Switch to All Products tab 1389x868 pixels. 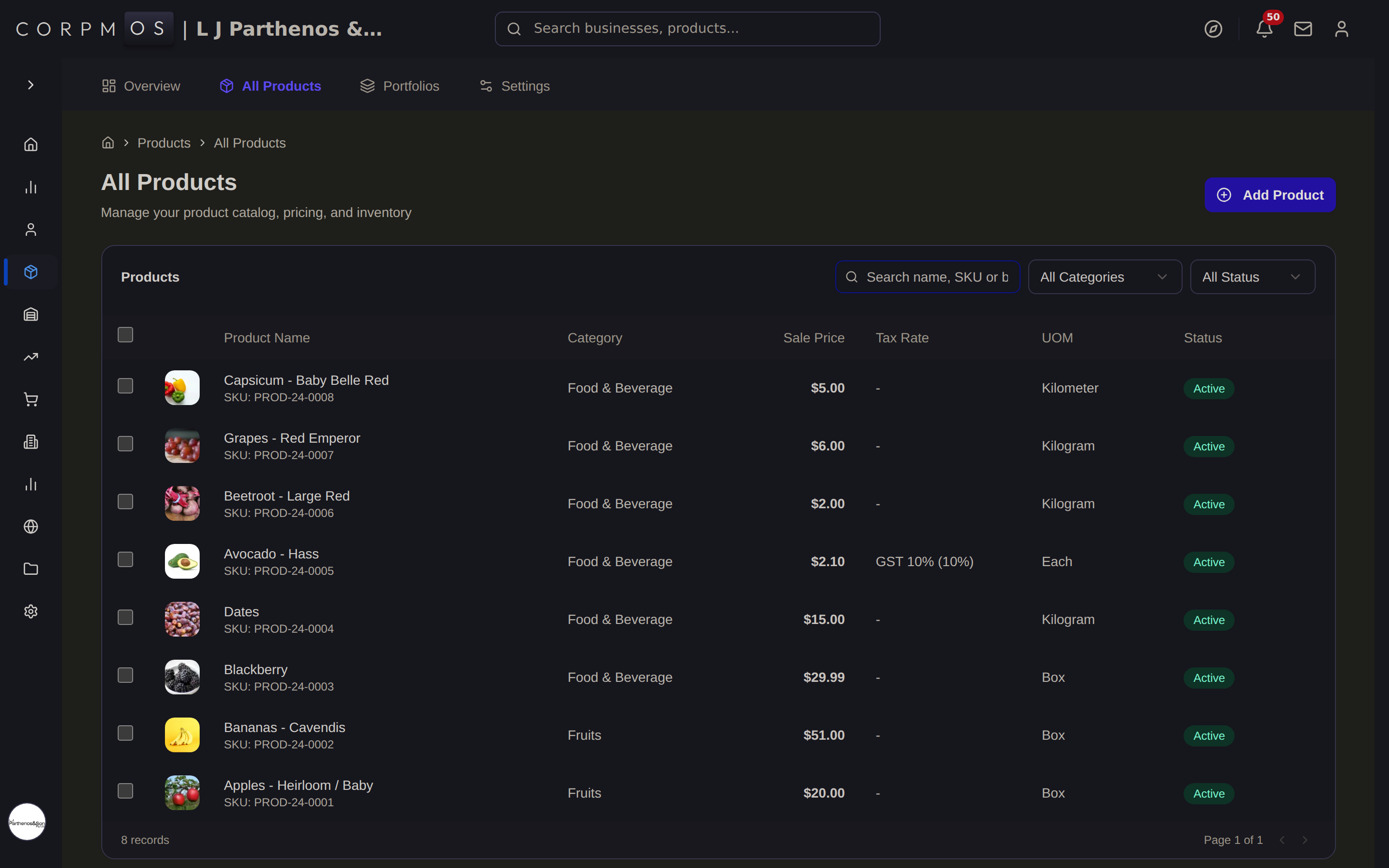tap(271, 86)
